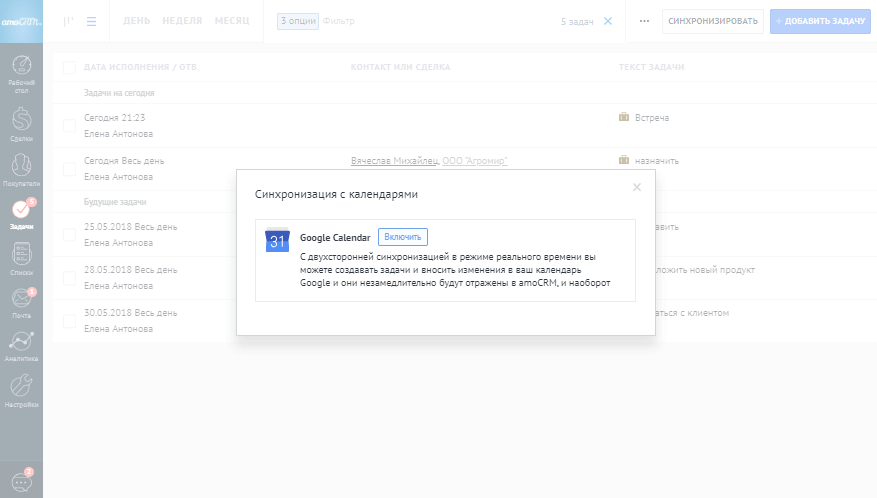
Task: Switch to МЕСЯЦ view tab
Action: [x=232, y=21]
